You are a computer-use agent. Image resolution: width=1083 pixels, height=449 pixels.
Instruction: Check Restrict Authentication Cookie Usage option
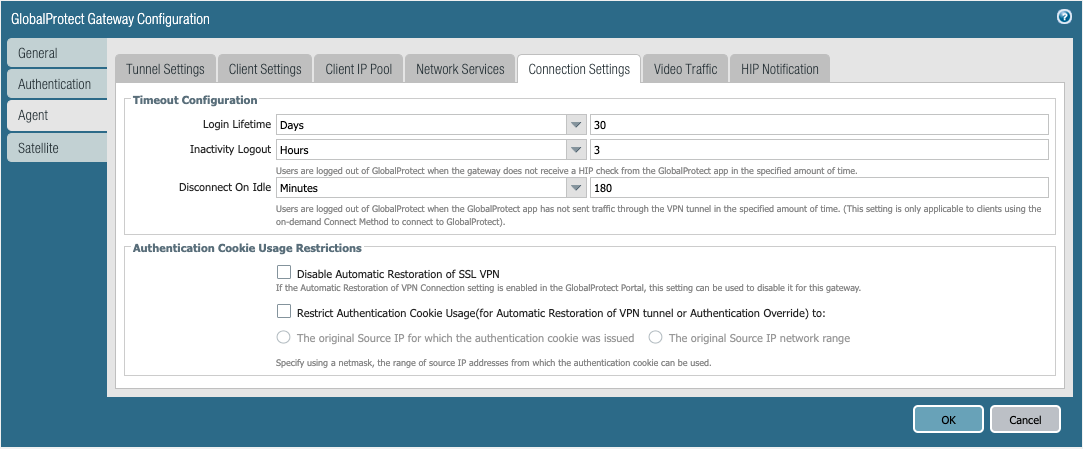click(x=284, y=312)
